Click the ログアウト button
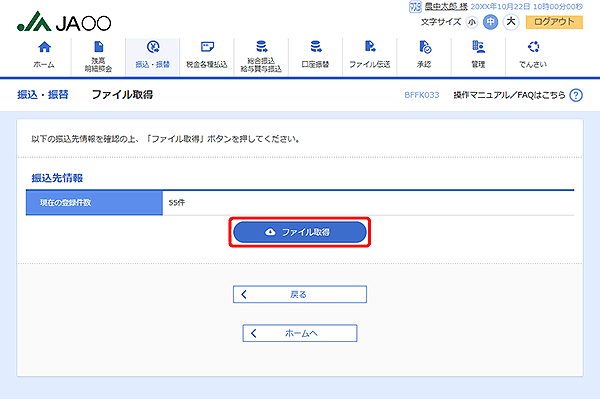Viewport: 600px width, 399px height. [554, 22]
